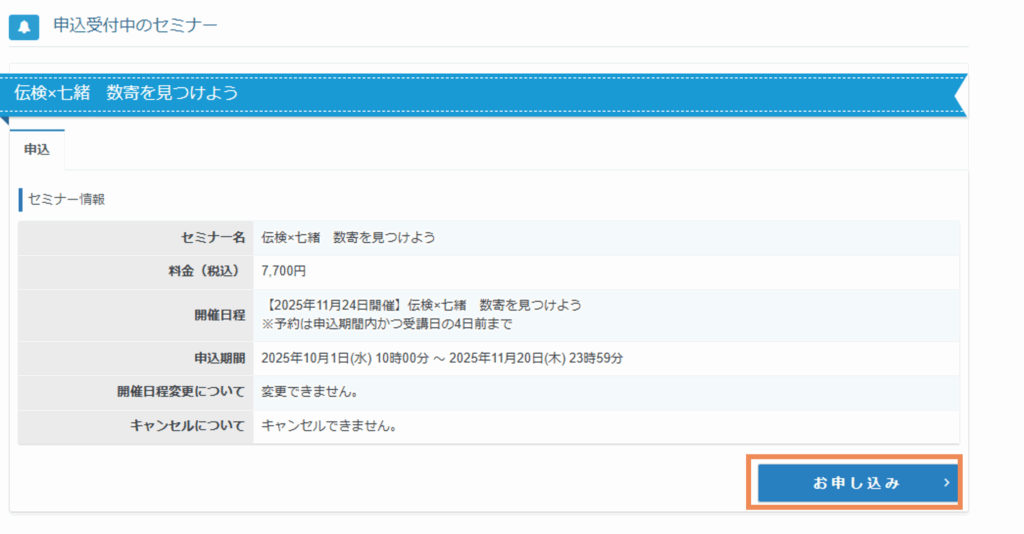Click the bell notification icon
The width and height of the screenshot is (1024, 534).
(24, 25)
